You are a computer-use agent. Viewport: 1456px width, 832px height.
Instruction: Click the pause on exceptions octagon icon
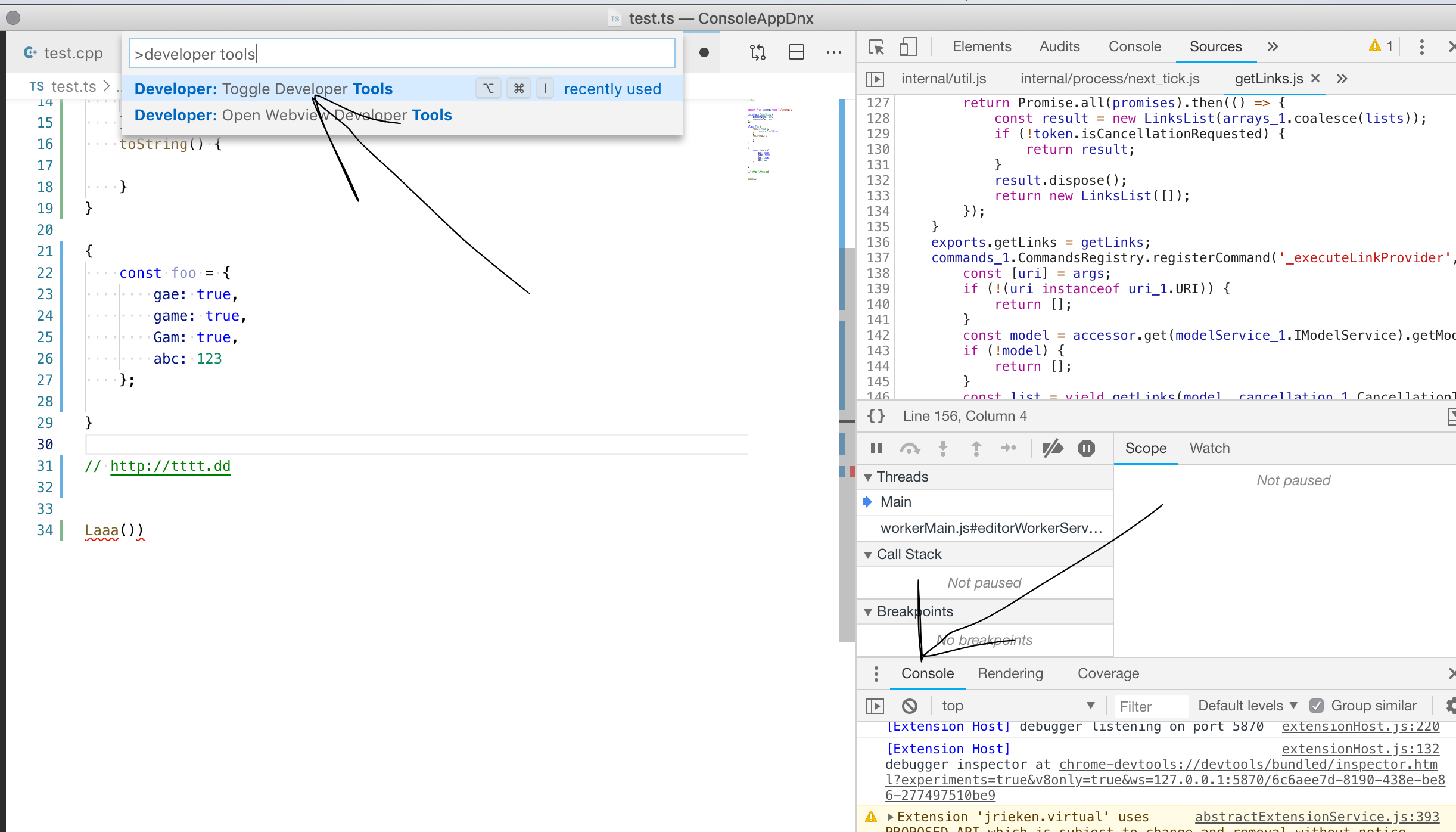1086,448
